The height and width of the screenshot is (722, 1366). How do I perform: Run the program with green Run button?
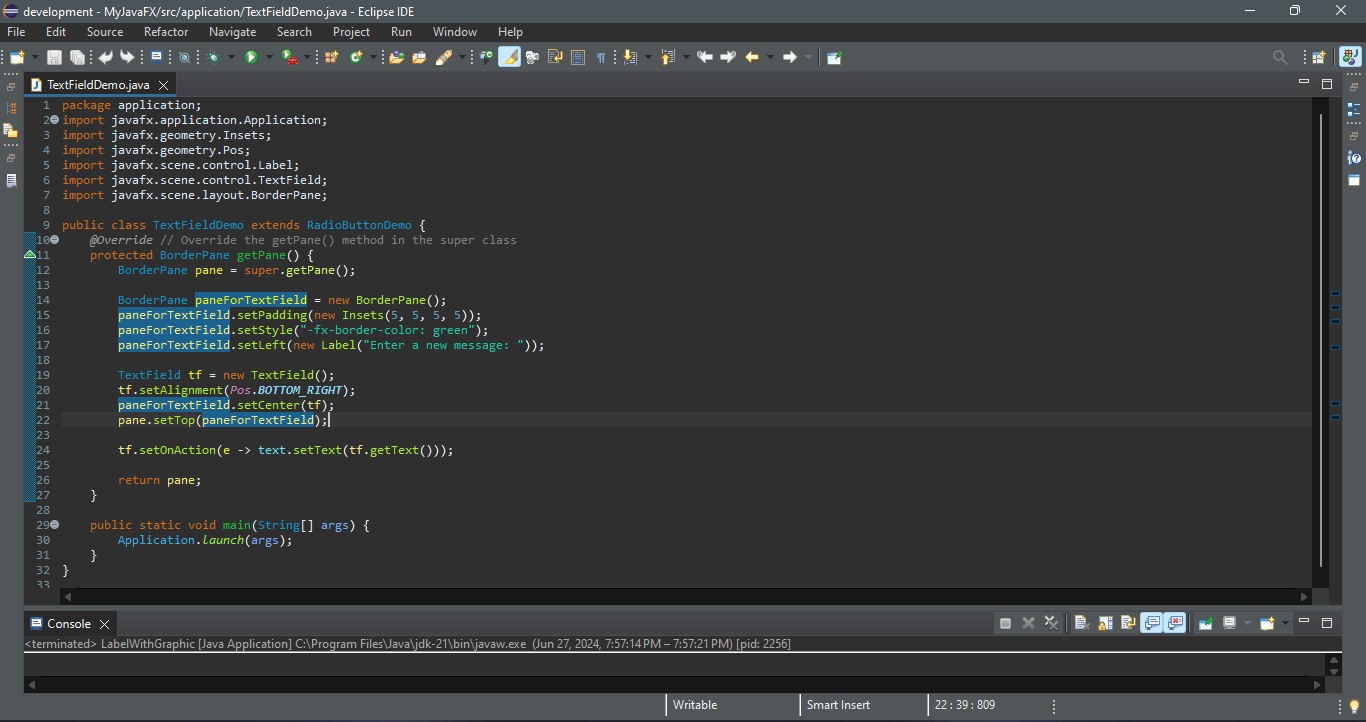251,58
